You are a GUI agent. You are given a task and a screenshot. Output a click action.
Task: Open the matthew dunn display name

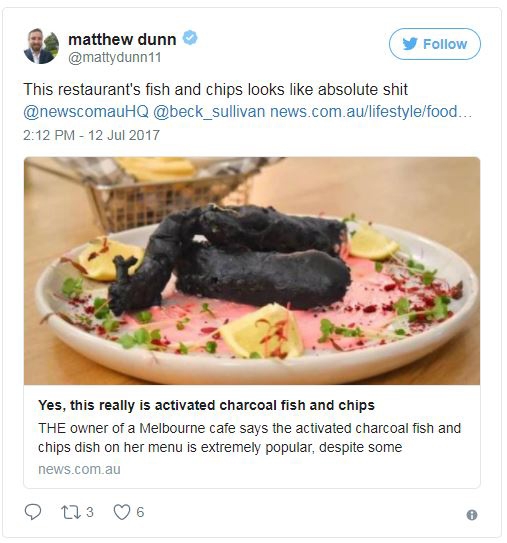pyautogui.click(x=122, y=39)
